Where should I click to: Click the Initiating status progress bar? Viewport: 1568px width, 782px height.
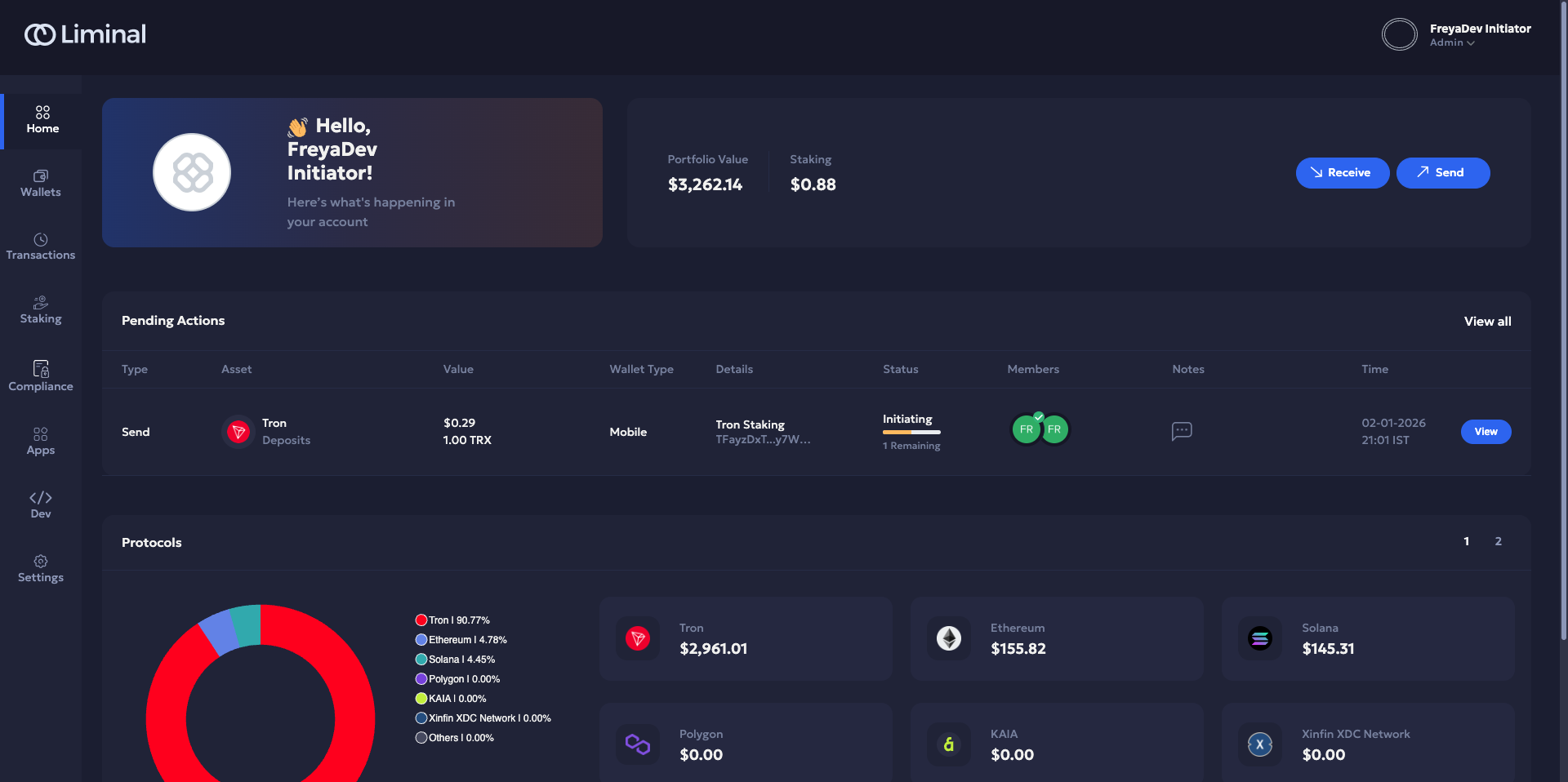911,432
